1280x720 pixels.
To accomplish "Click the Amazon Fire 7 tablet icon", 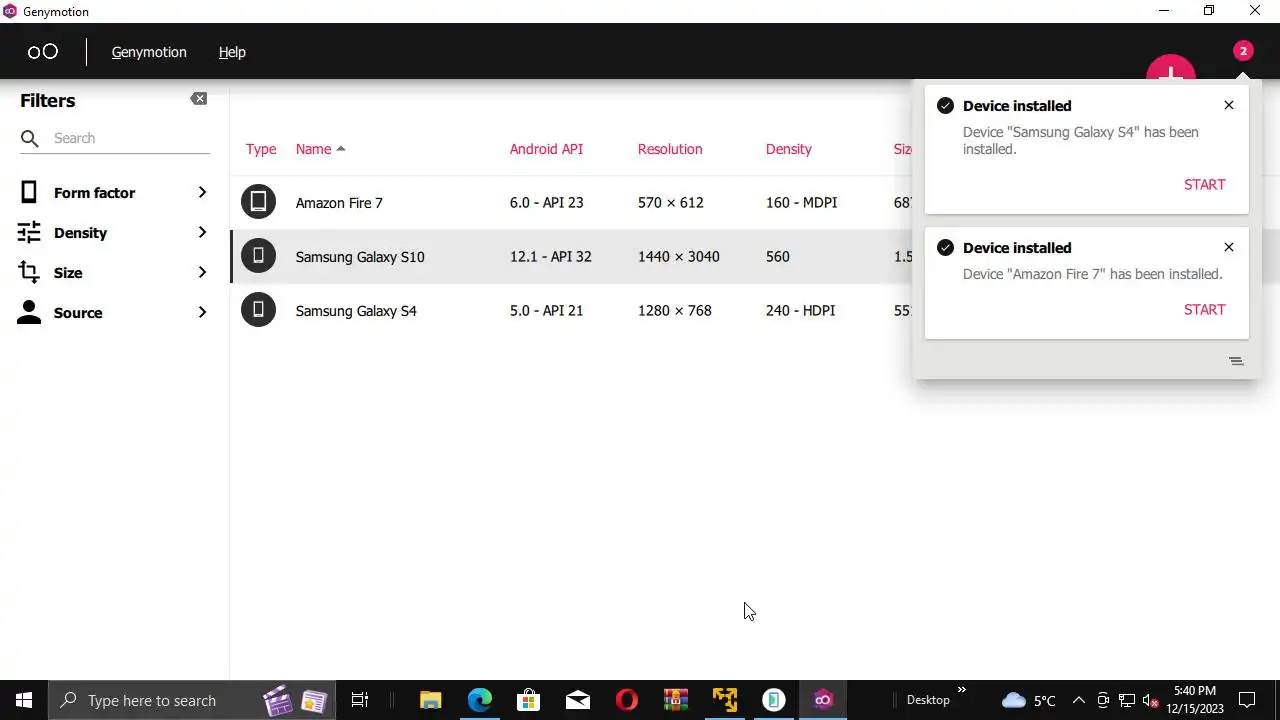I will [258, 202].
